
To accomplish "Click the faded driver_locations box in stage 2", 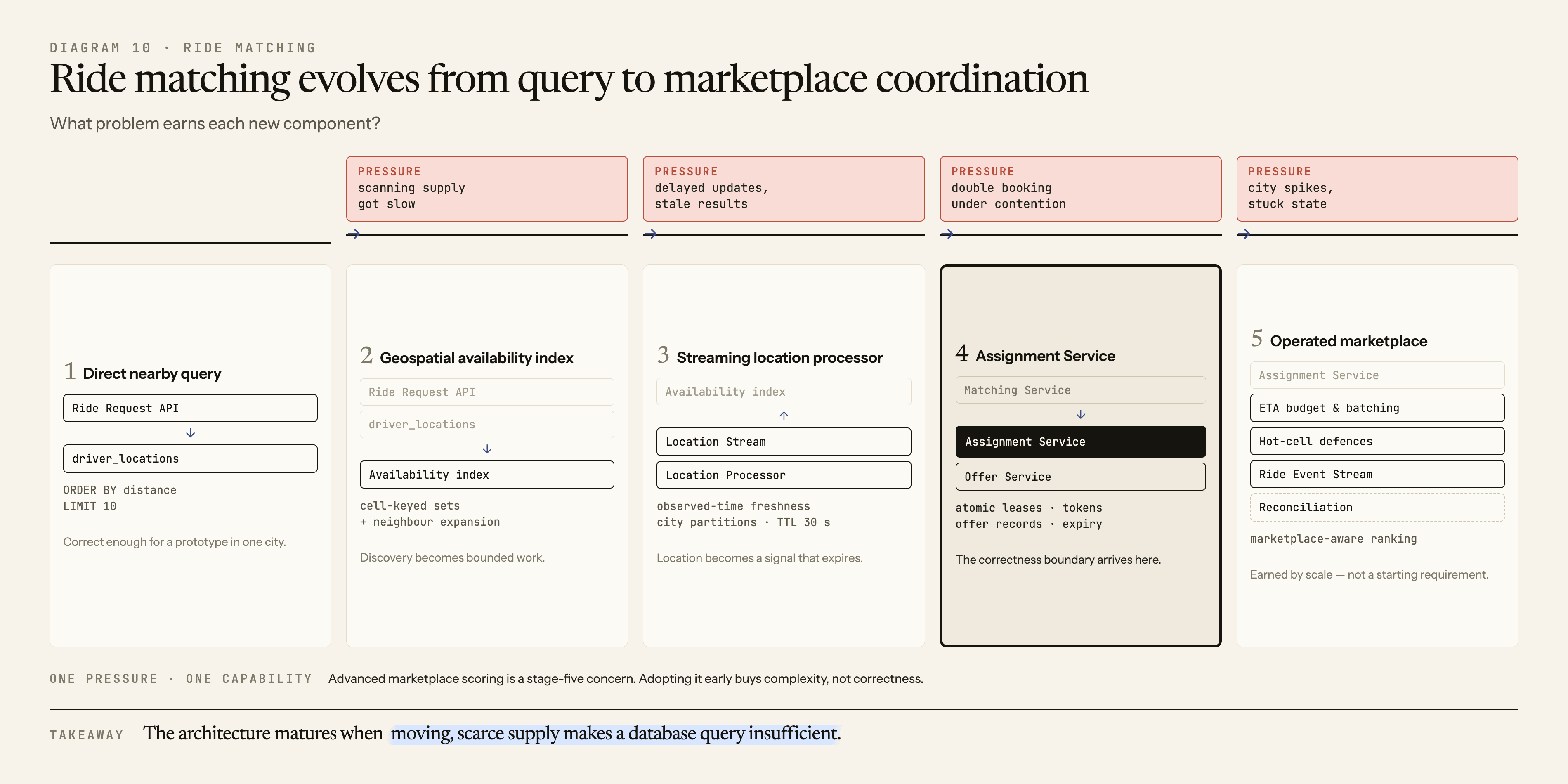I will click(x=487, y=424).
